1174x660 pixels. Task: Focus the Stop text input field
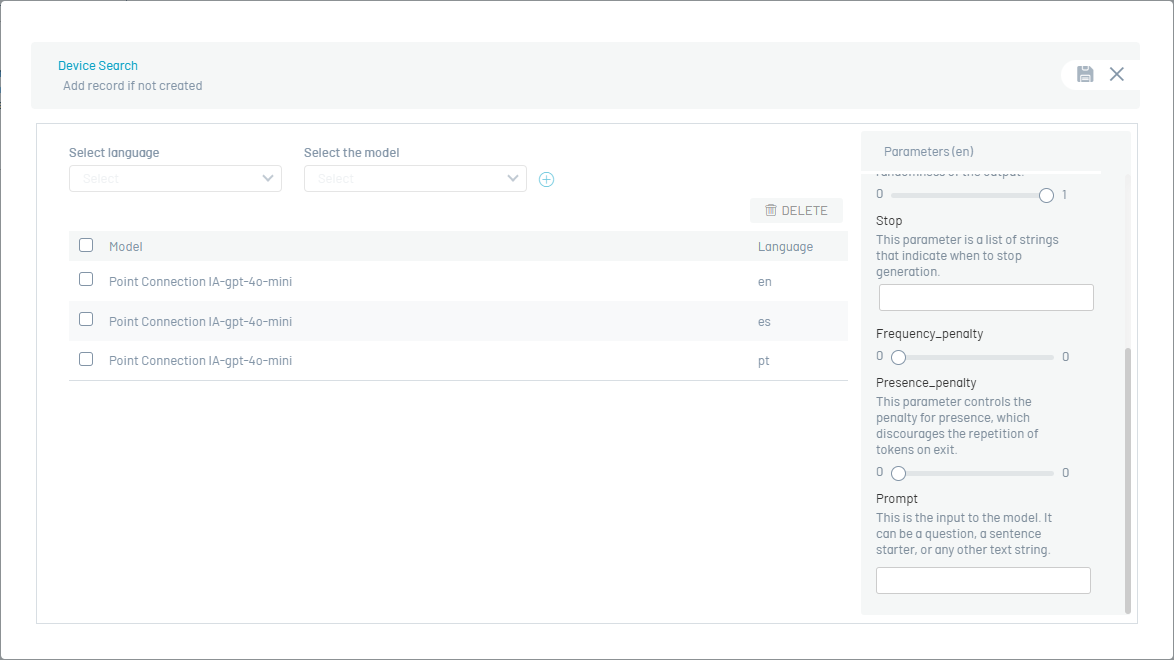(x=986, y=297)
